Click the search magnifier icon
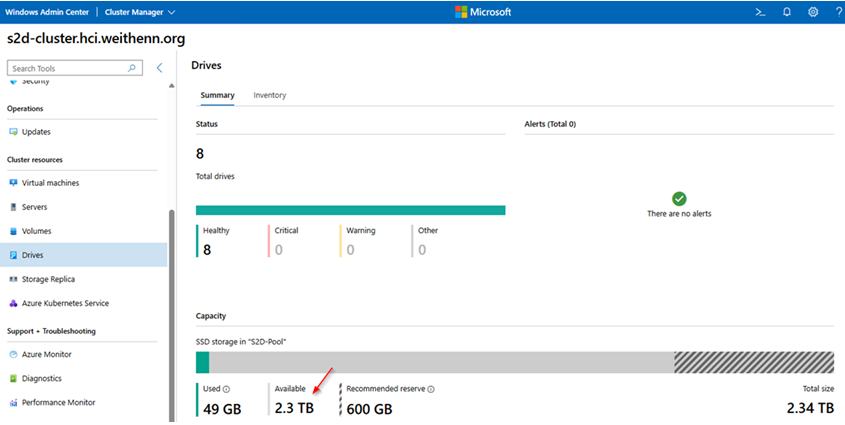Image resolution: width=845 pixels, height=425 pixels. pyautogui.click(x=132, y=68)
